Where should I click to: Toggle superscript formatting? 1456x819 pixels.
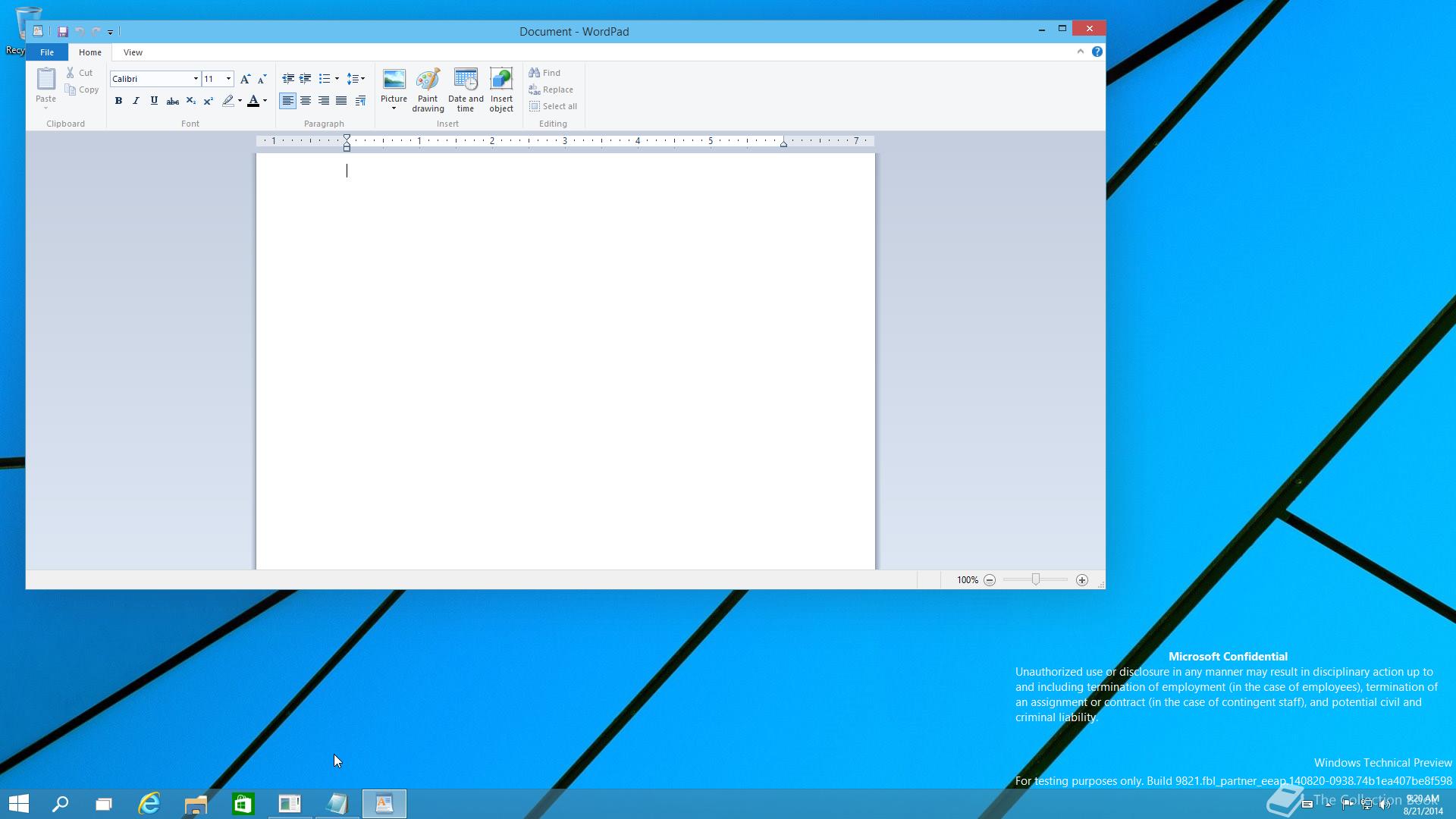pyautogui.click(x=208, y=101)
